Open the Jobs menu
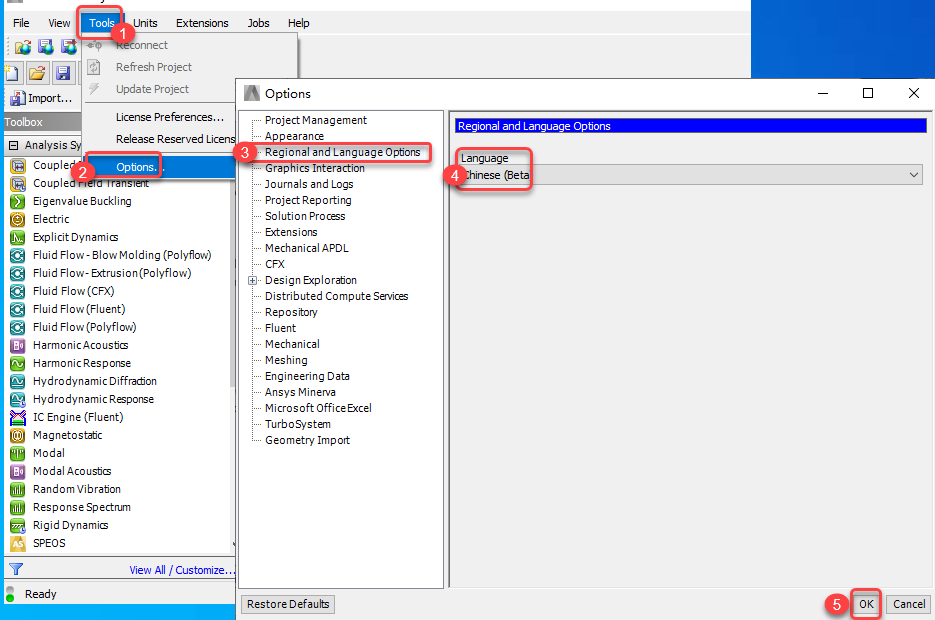This screenshot has width=935, height=620. pos(258,23)
